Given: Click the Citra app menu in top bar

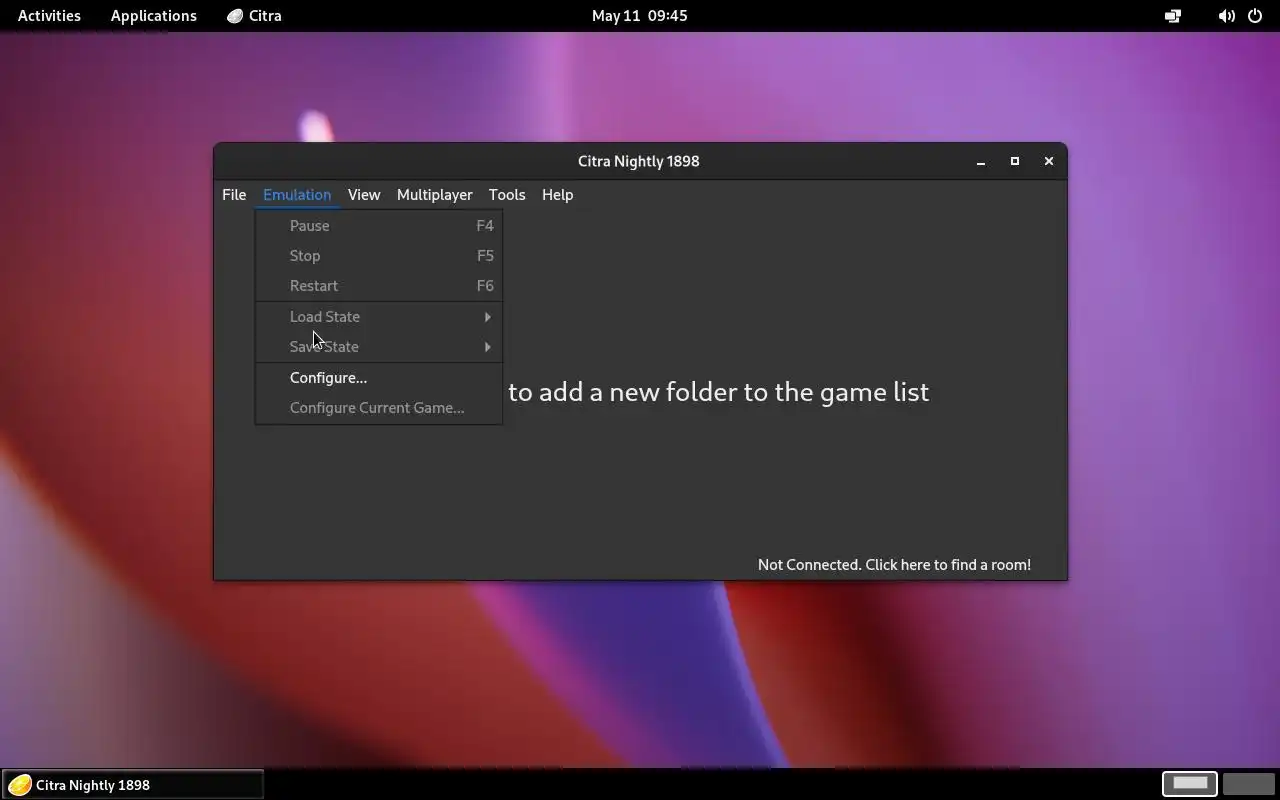Looking at the screenshot, I should point(254,16).
